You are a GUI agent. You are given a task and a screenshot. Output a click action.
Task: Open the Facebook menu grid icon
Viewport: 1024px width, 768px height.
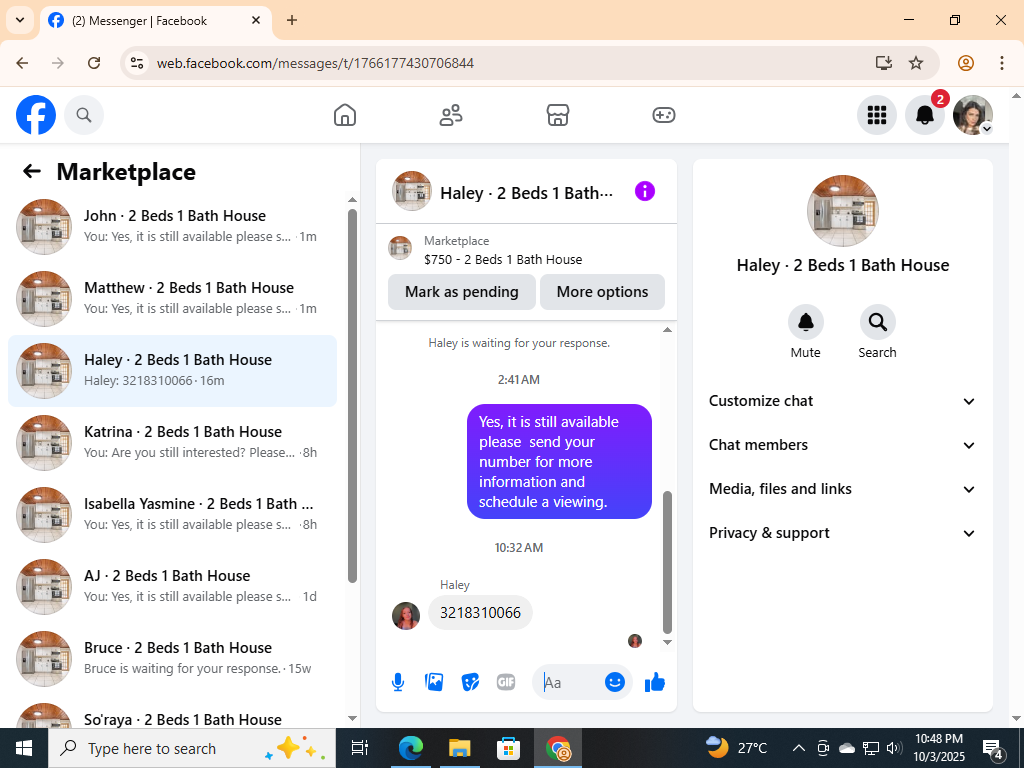(876, 115)
